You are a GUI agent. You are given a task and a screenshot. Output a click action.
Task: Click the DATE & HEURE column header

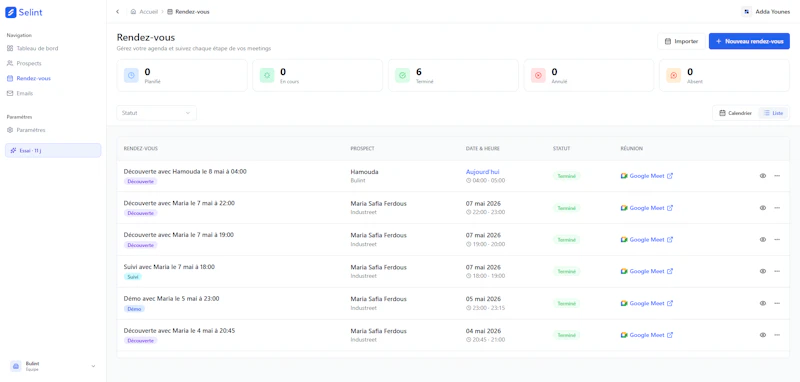483,148
